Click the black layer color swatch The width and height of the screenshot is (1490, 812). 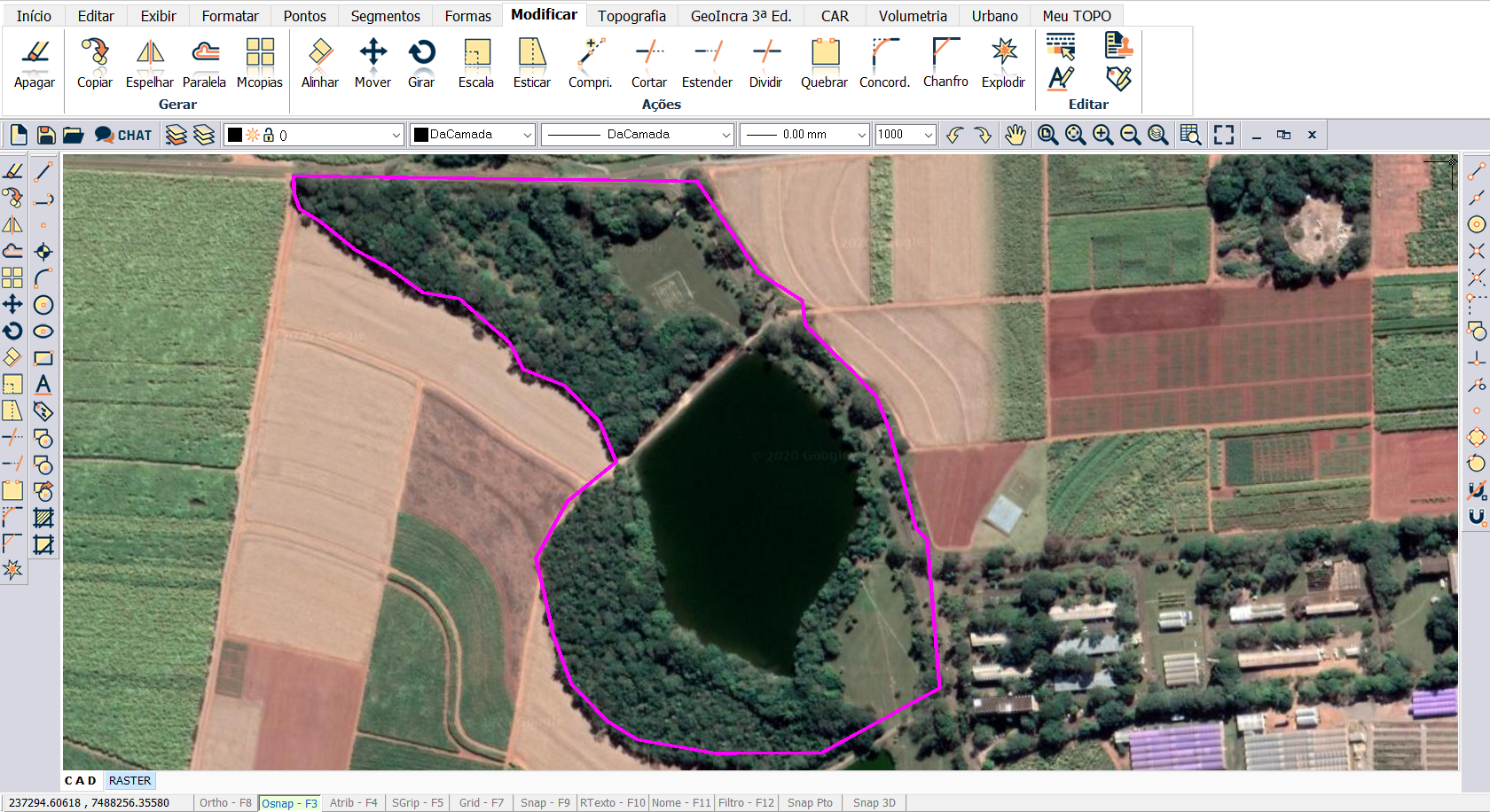click(x=235, y=135)
